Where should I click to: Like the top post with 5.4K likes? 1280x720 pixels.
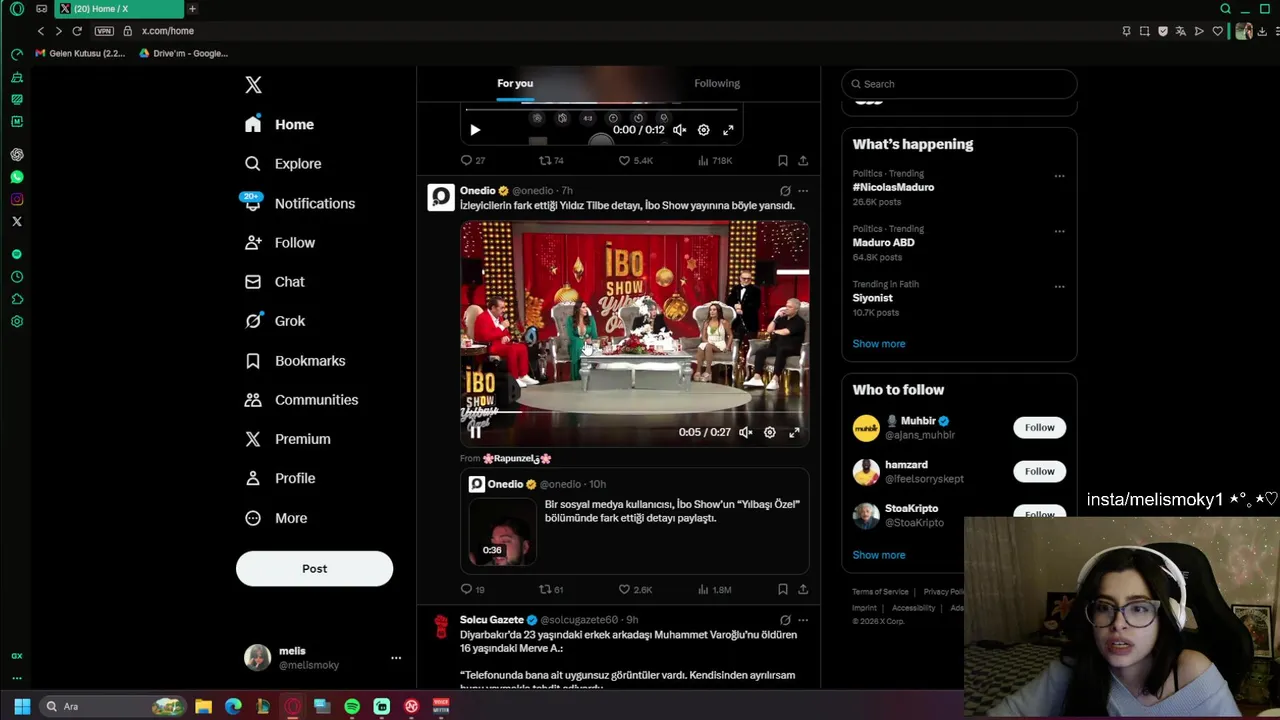[624, 160]
